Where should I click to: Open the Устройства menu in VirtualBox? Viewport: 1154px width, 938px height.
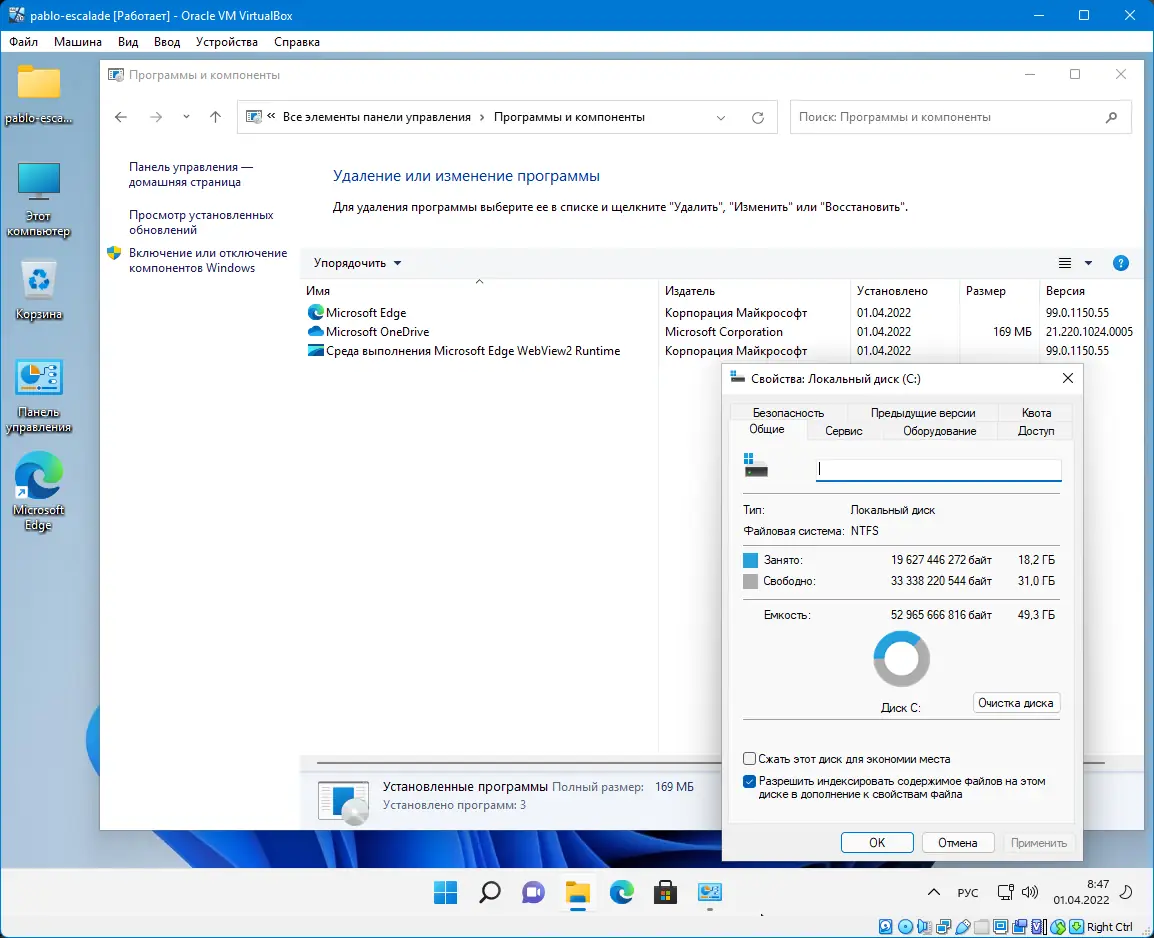(x=227, y=42)
